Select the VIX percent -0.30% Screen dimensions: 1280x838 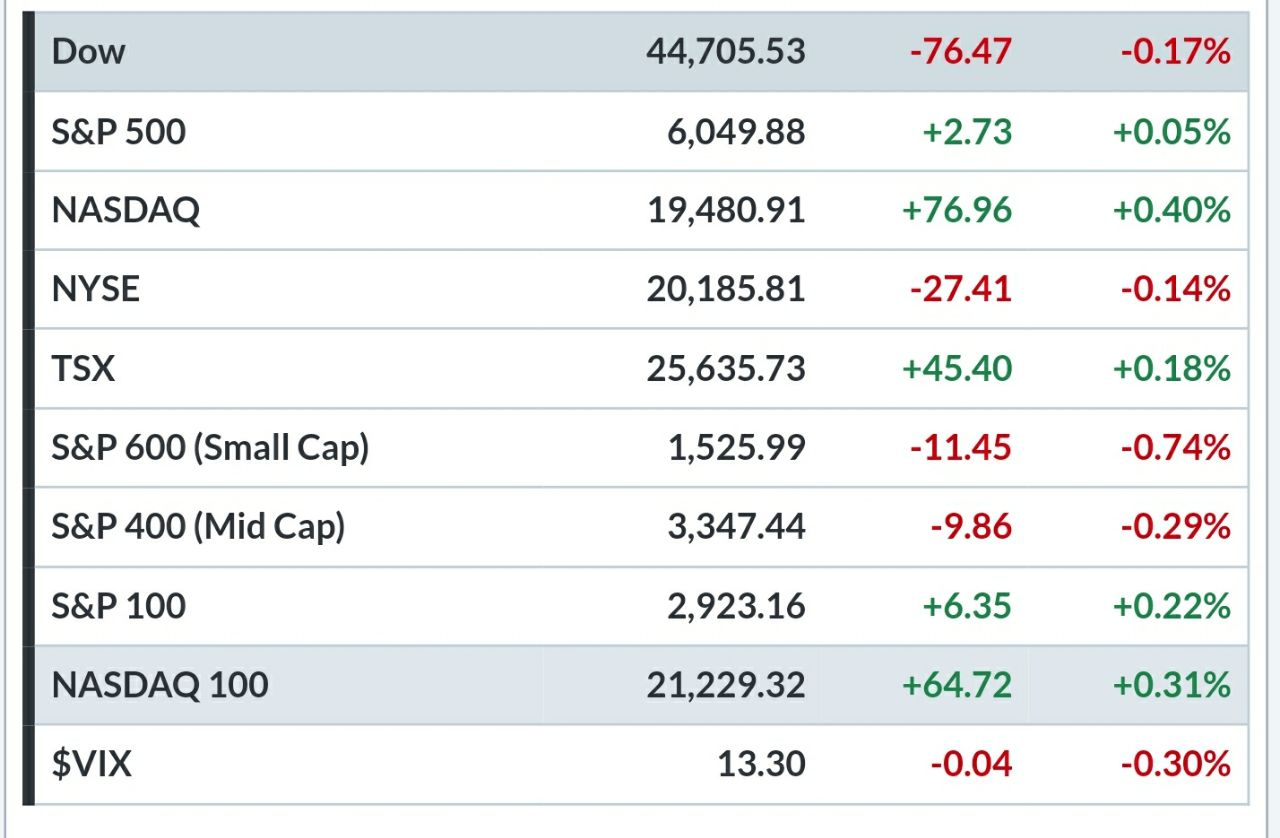tap(1176, 764)
